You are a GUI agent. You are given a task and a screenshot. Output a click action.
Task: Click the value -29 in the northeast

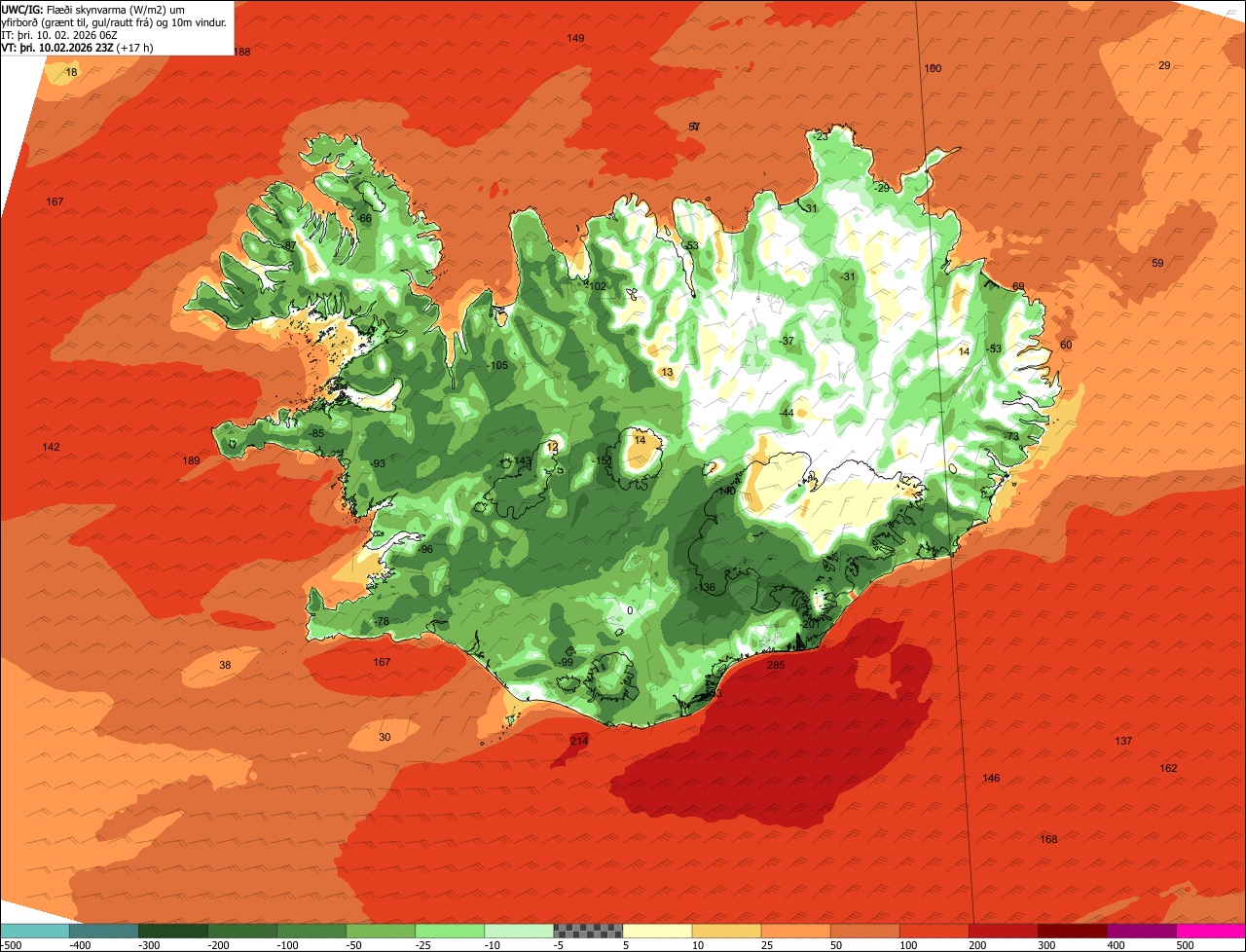coord(882,188)
